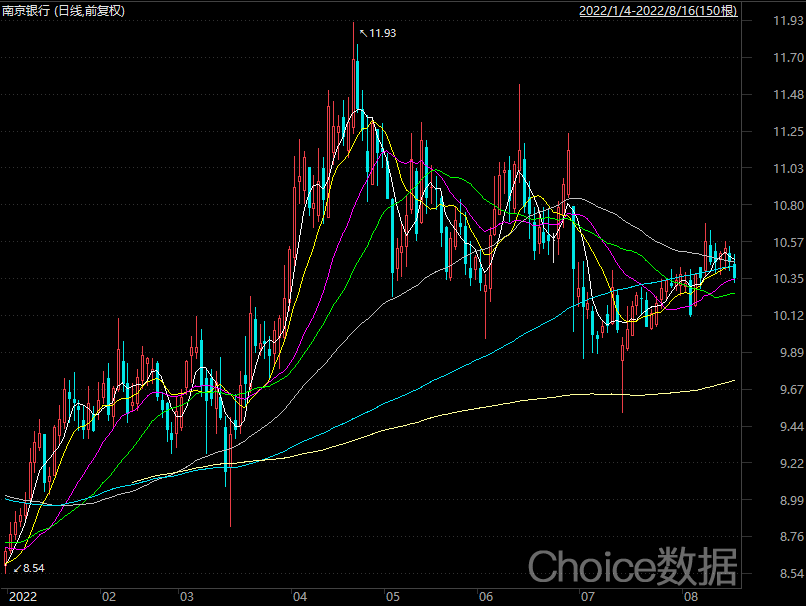Click the 08 month label on time axis
Image resolution: width=806 pixels, height=606 pixels.
click(690, 597)
